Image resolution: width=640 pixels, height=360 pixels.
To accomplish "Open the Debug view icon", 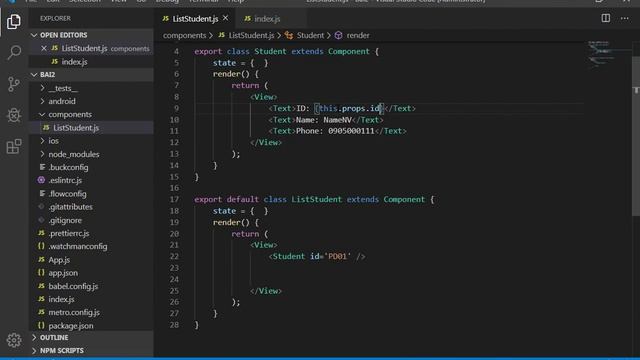I will click(14, 115).
